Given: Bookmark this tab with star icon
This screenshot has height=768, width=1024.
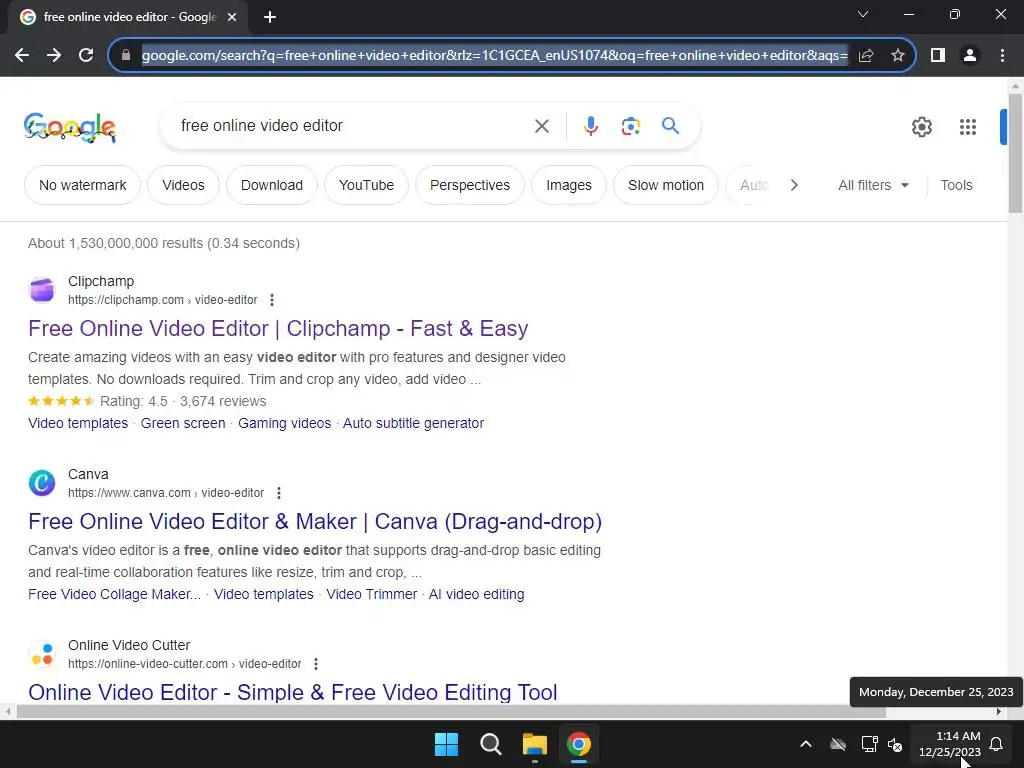Looking at the screenshot, I should point(898,56).
